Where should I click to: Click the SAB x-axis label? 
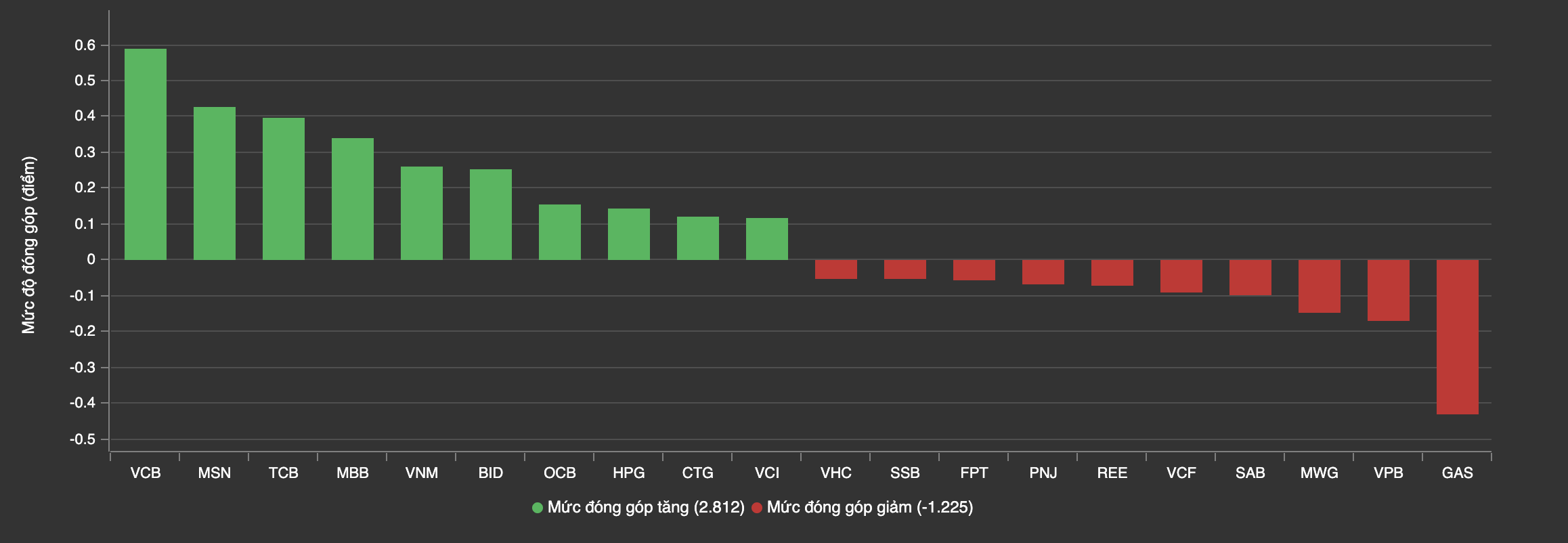click(1250, 473)
